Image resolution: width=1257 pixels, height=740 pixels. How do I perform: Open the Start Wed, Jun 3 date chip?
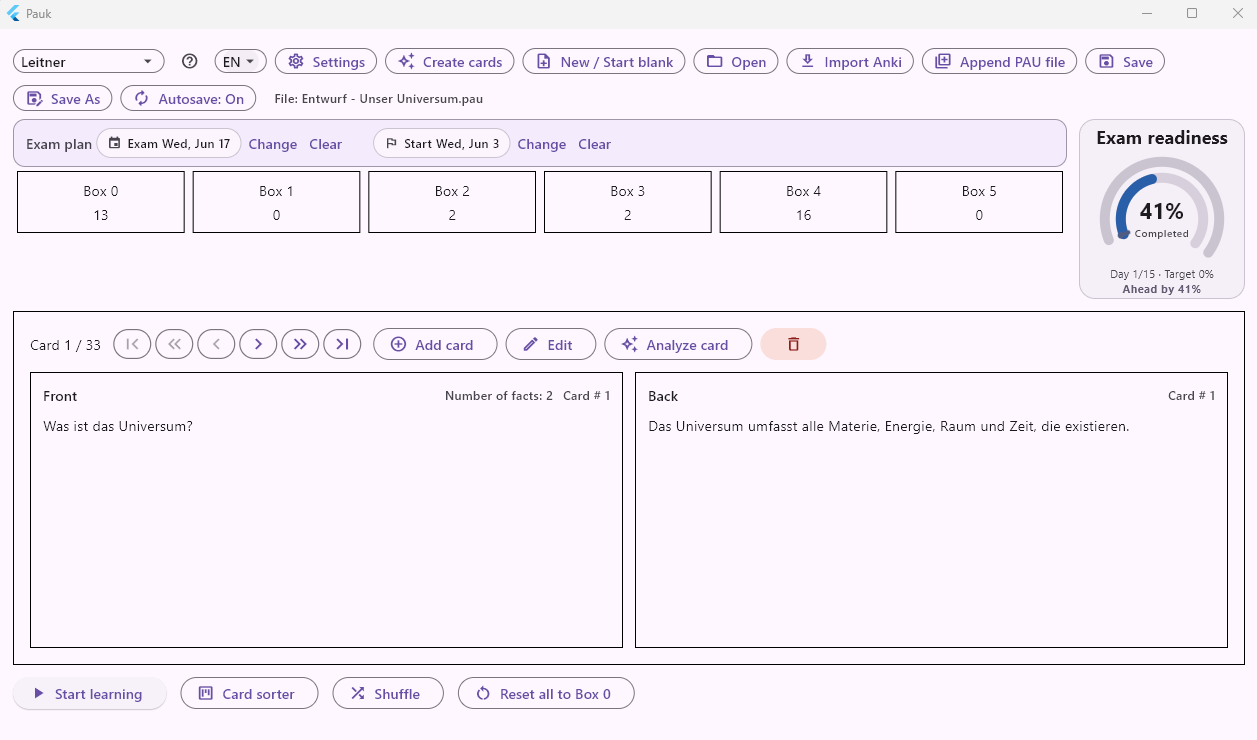tap(442, 143)
